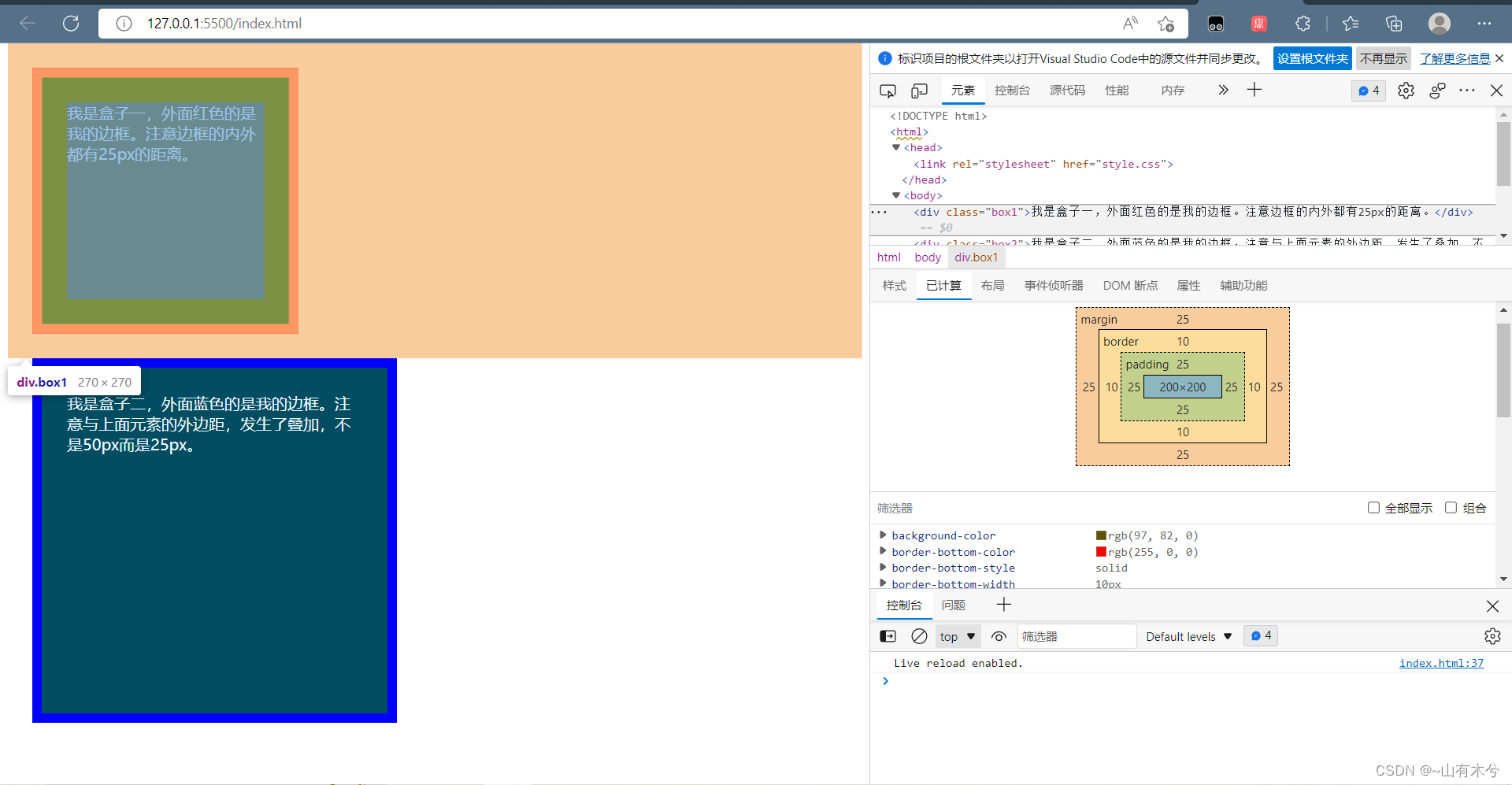Click the 200×200 content box in box model
The width and height of the screenshot is (1512, 785).
(x=1182, y=387)
